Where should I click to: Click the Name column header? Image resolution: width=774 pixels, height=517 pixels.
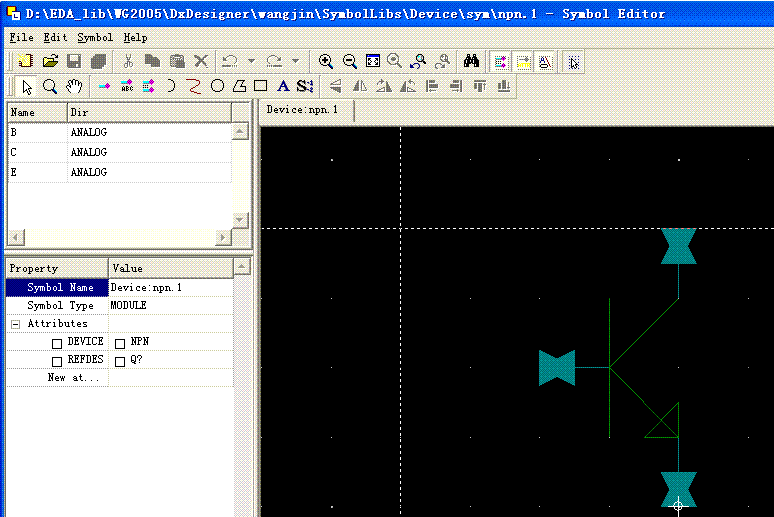(x=38, y=113)
